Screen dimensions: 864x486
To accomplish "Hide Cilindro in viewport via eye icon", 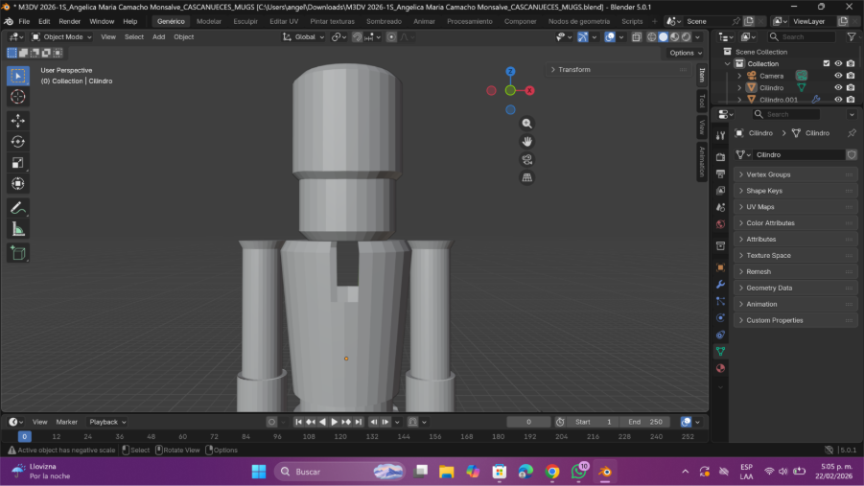I will coord(838,88).
